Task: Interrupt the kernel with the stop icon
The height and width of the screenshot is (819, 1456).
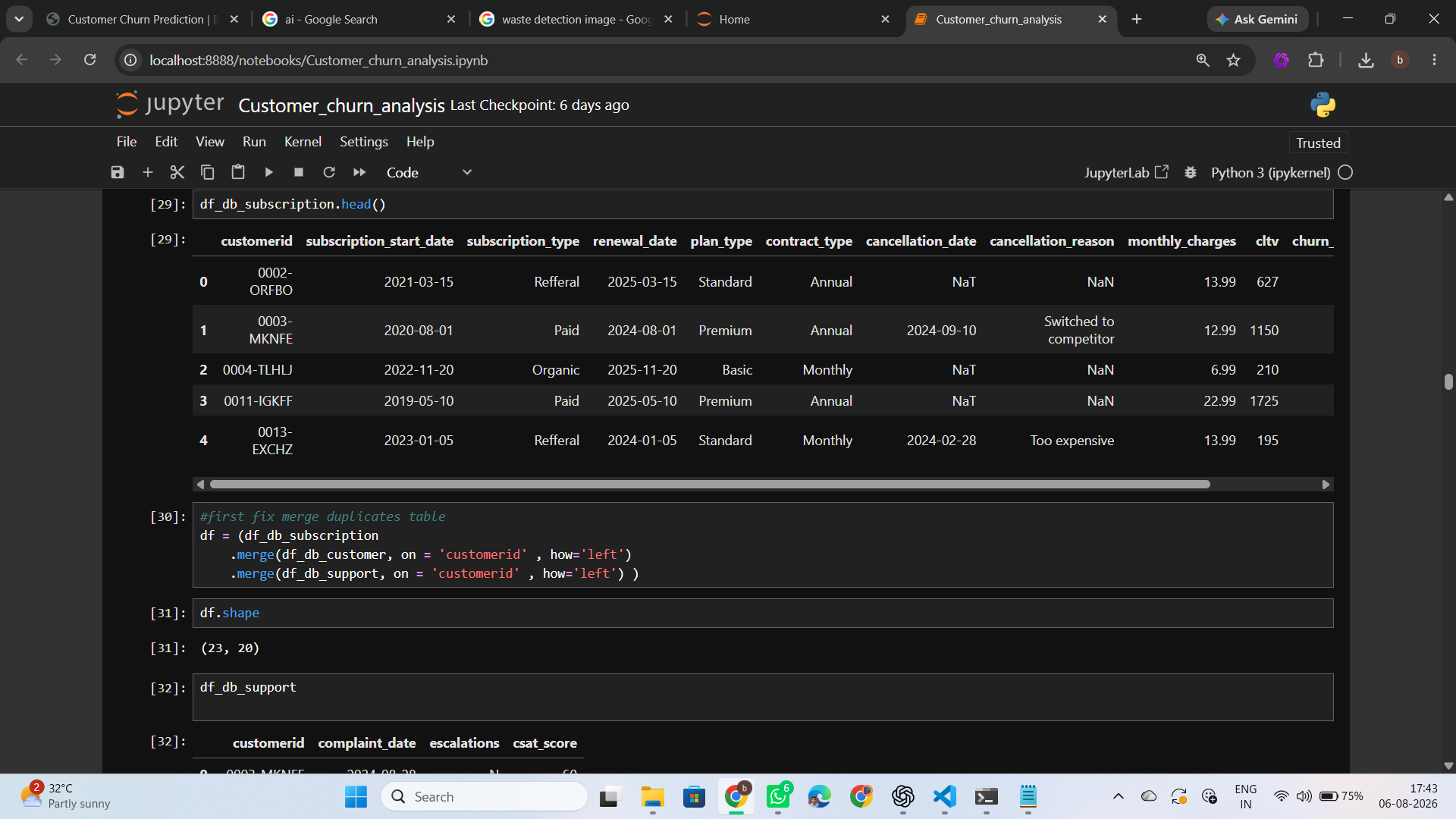Action: tap(299, 172)
